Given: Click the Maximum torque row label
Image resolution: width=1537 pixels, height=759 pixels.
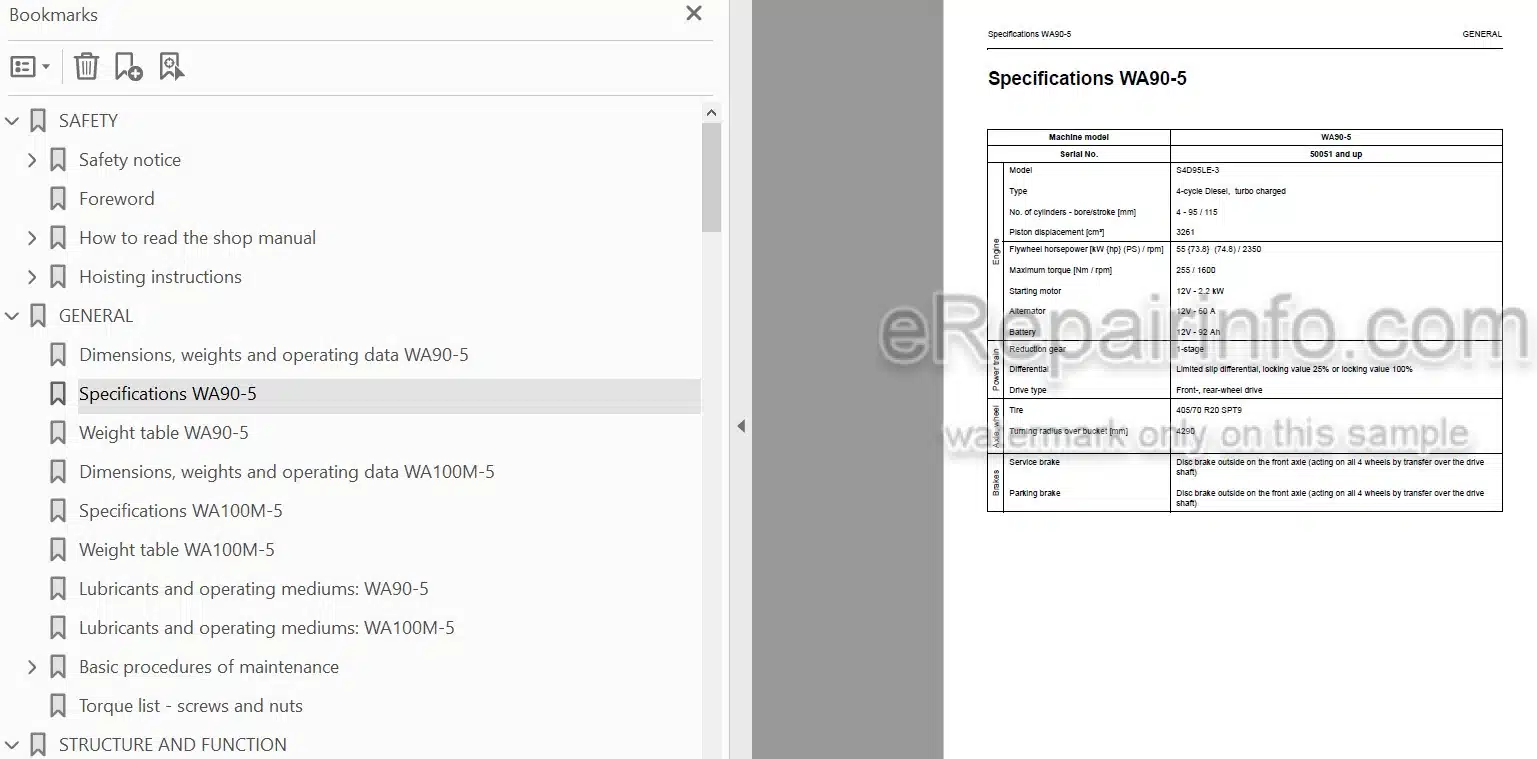Looking at the screenshot, I should click(x=1060, y=270).
